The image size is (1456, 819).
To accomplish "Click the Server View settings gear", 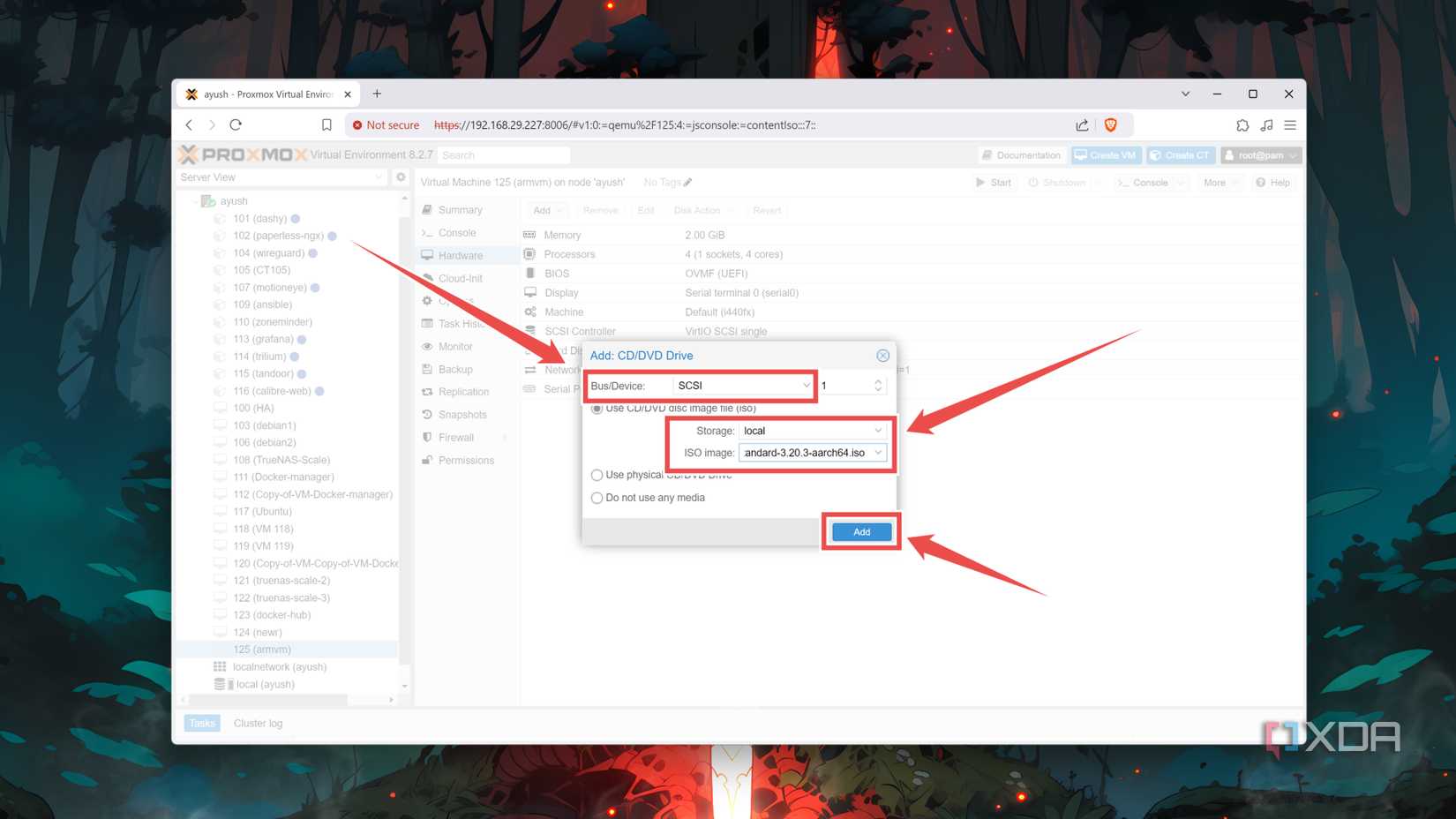I will coord(401,177).
